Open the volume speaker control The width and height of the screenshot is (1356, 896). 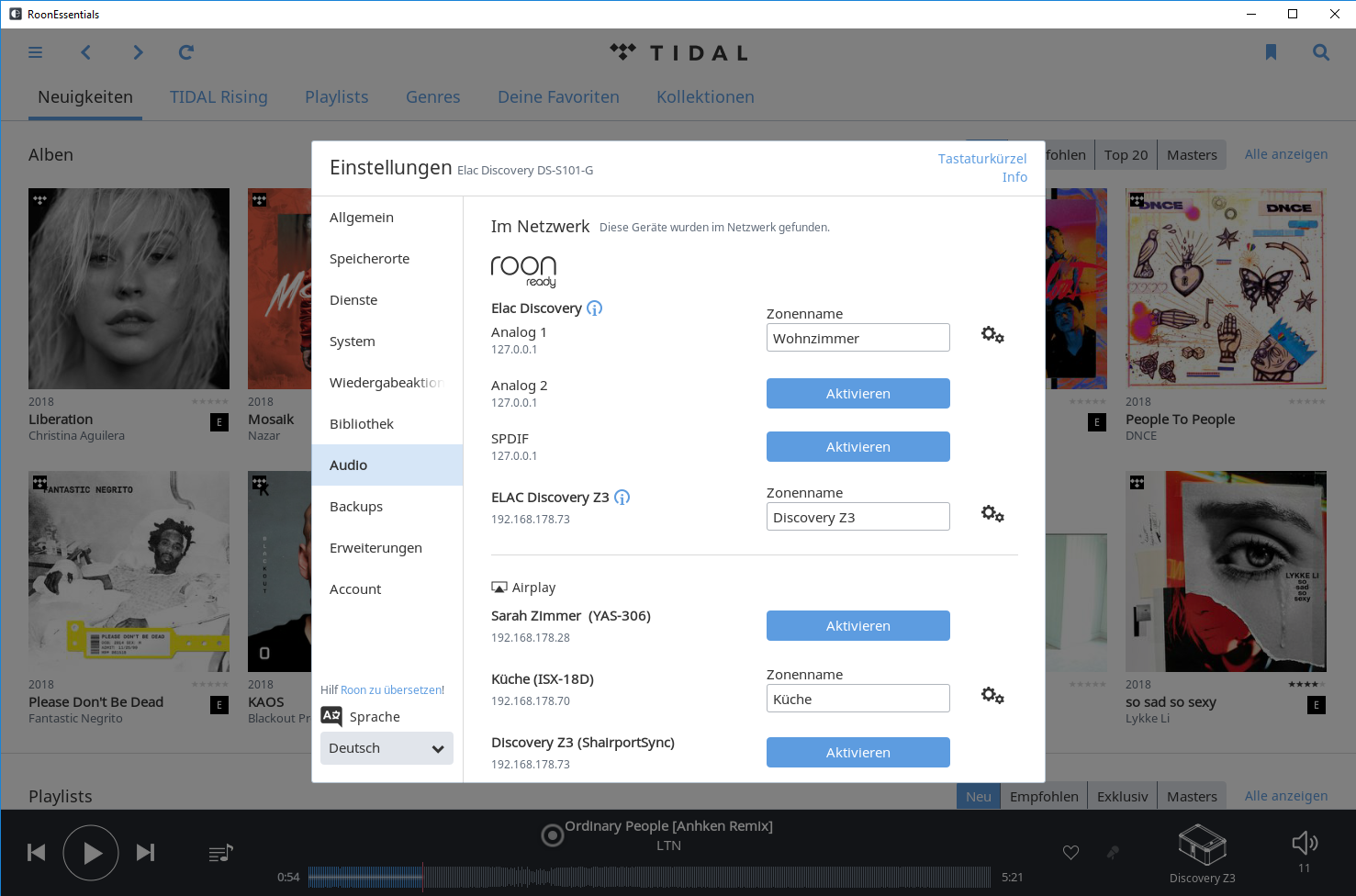pyautogui.click(x=1305, y=843)
